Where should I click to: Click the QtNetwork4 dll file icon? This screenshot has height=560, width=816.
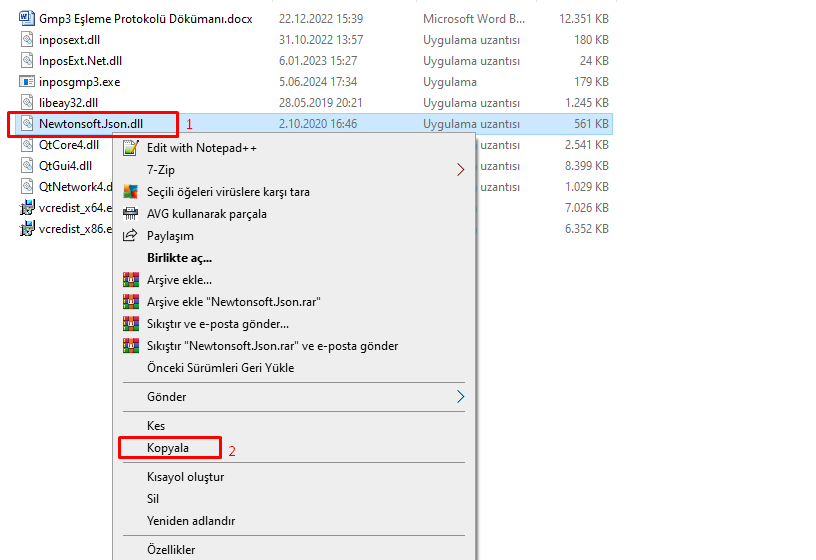click(27, 186)
